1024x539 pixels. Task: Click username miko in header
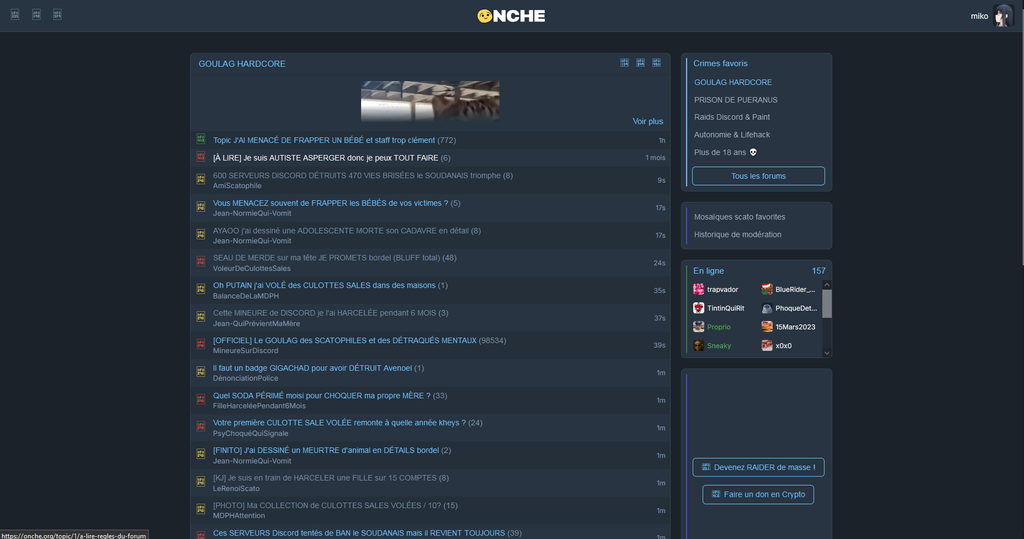(x=979, y=16)
